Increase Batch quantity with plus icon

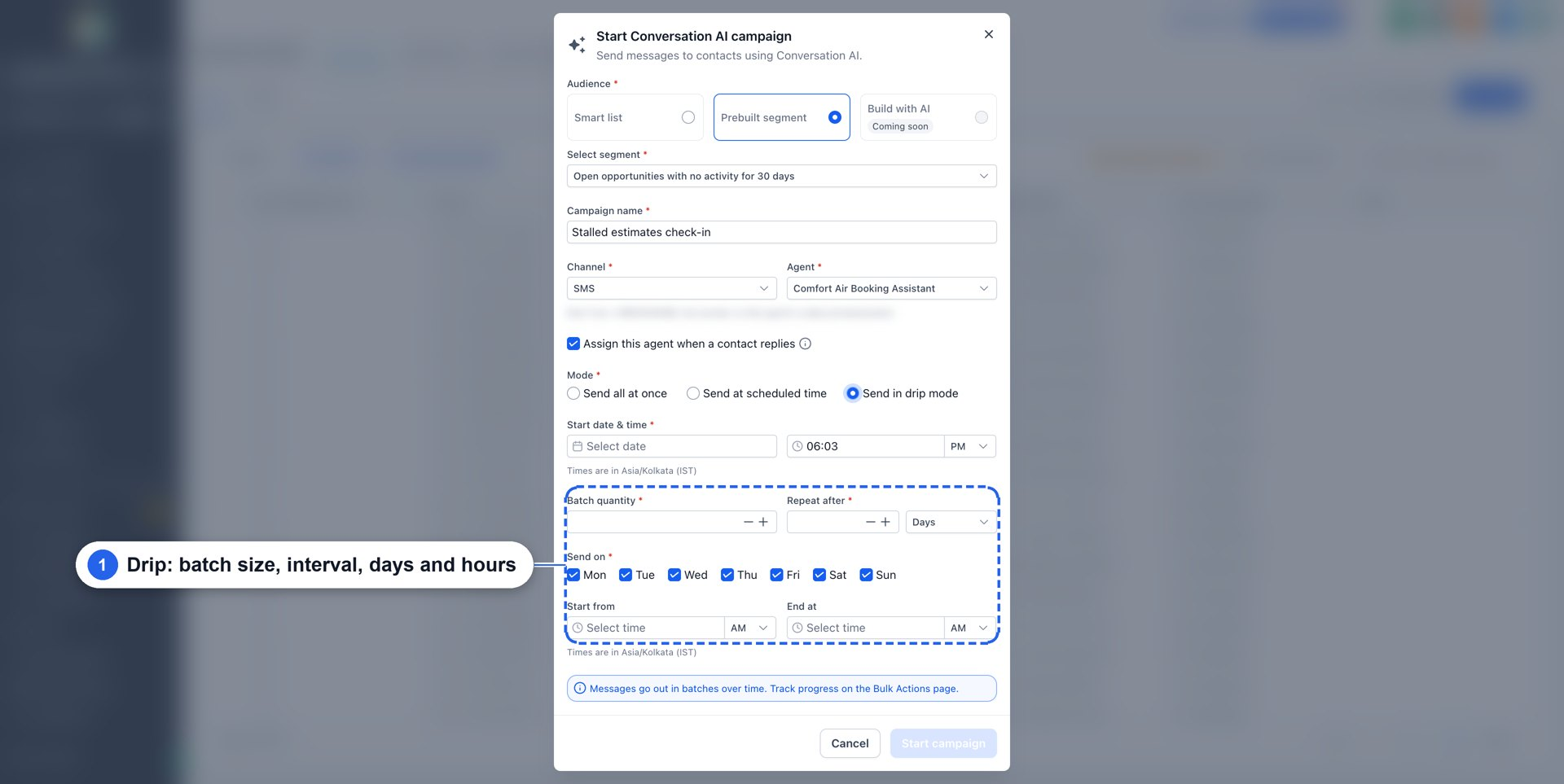click(x=763, y=522)
